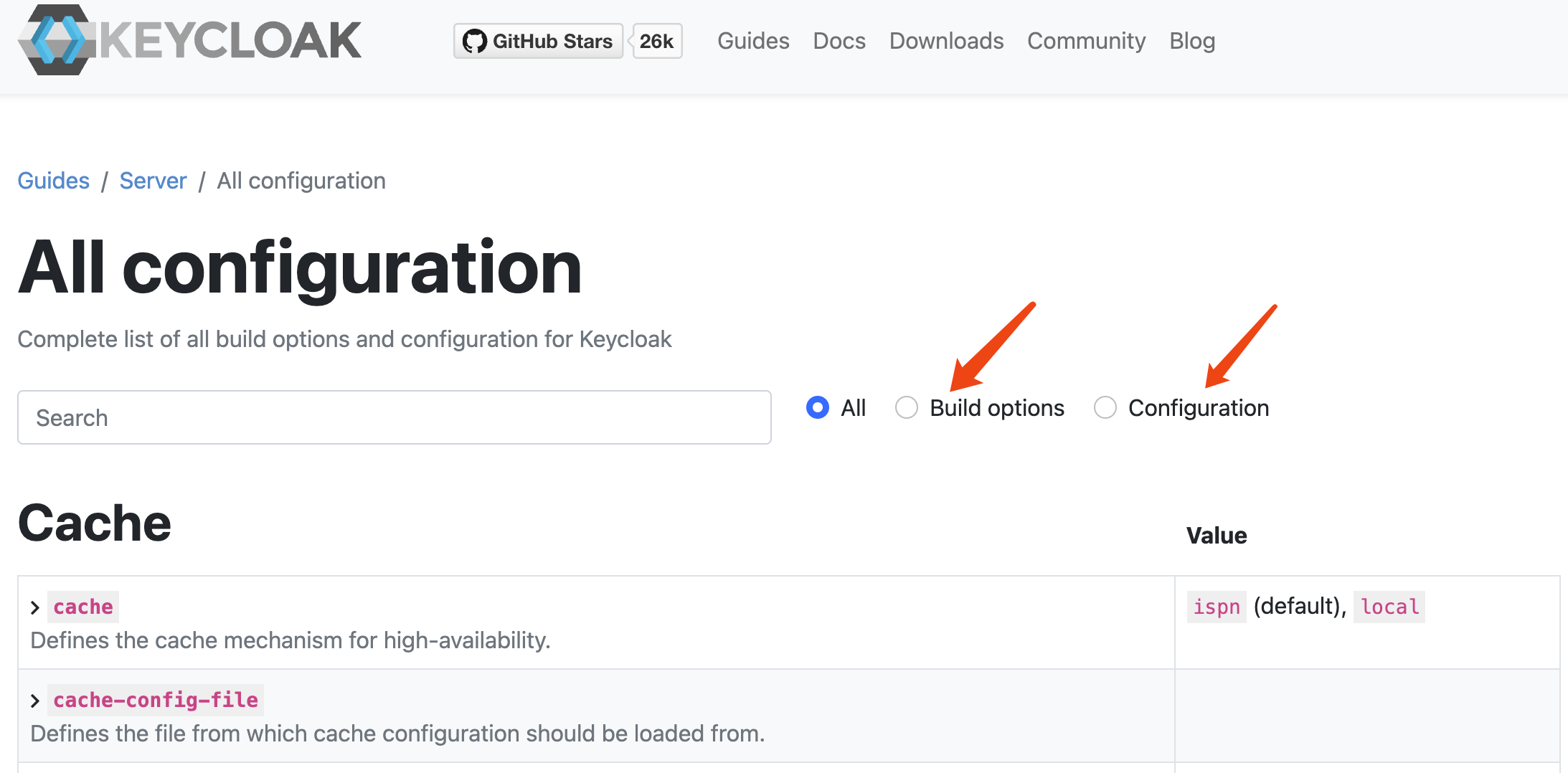Open the Community navigation link
Image resolution: width=1568 pixels, height=773 pixels.
point(1086,41)
